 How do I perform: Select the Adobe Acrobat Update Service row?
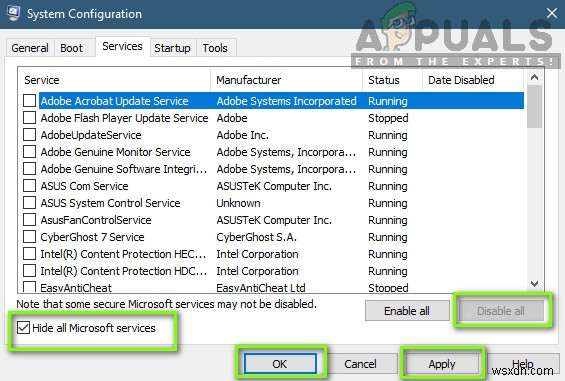click(x=281, y=101)
